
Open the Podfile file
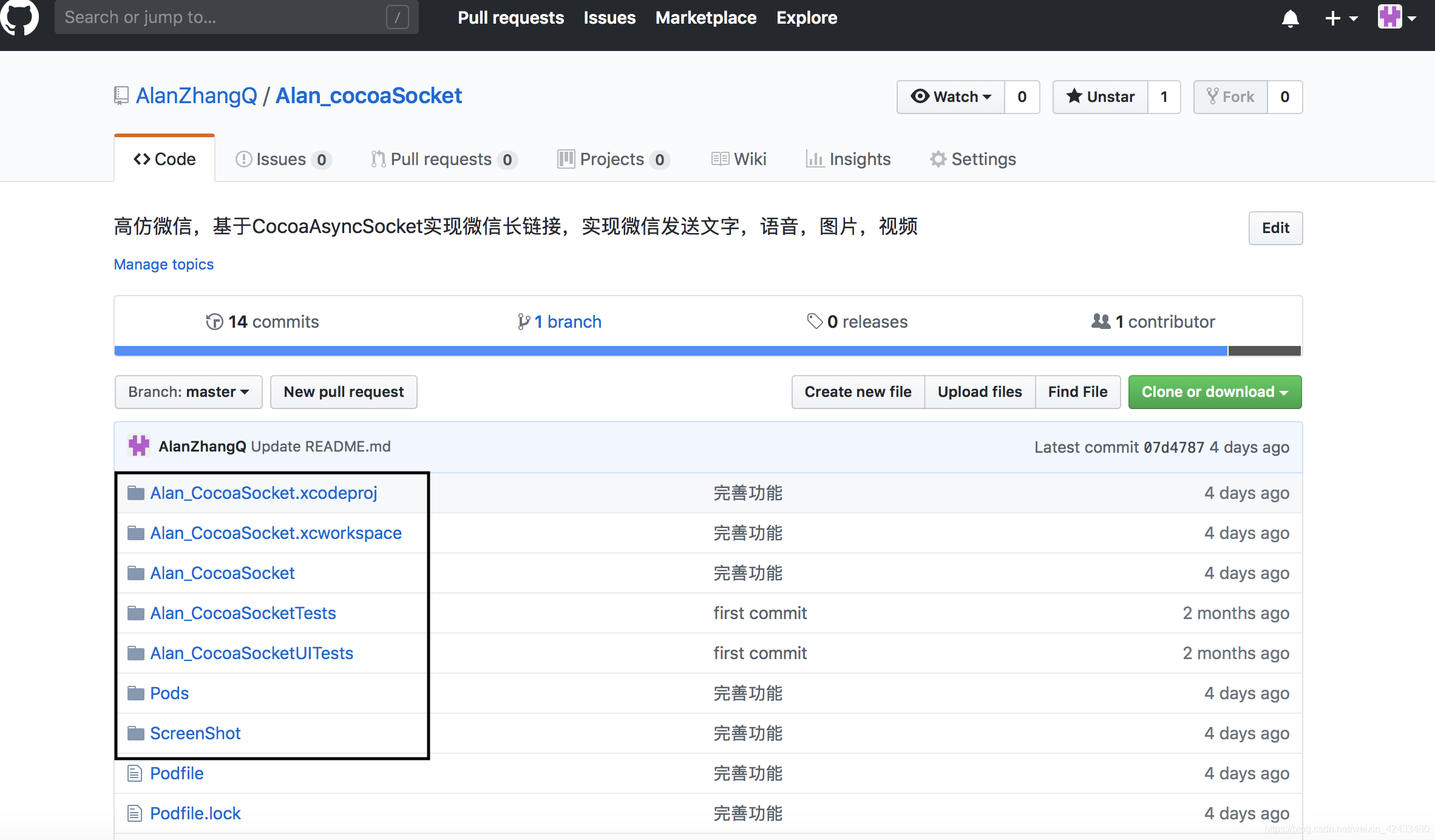tap(177, 773)
